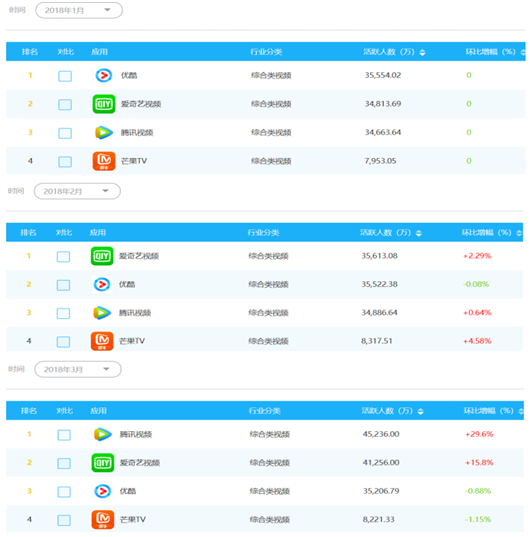Select the value 45,236.00
The image size is (530, 537).
coord(381,434)
